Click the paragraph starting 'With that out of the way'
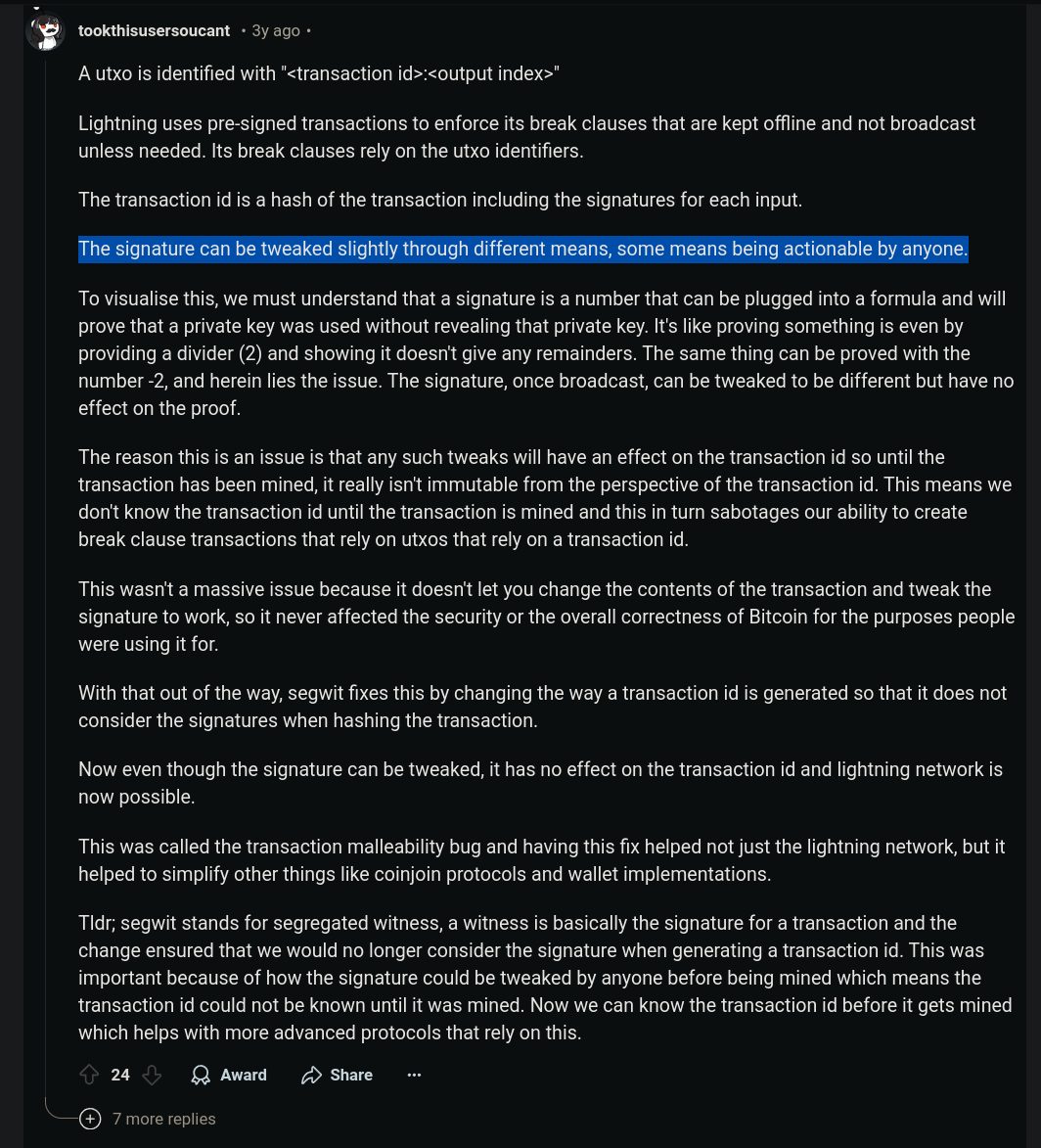This screenshot has width=1041, height=1148. pos(542,707)
